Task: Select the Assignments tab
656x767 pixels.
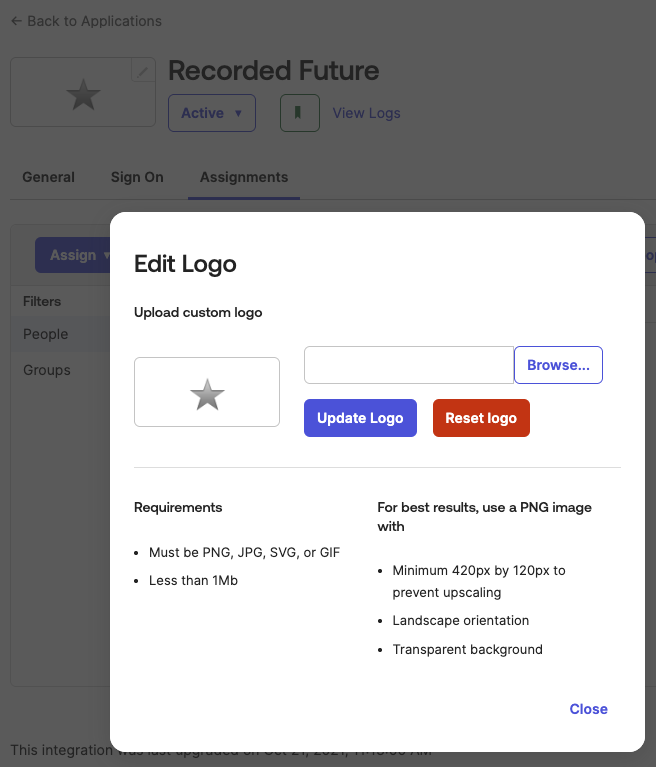Action: (x=243, y=177)
